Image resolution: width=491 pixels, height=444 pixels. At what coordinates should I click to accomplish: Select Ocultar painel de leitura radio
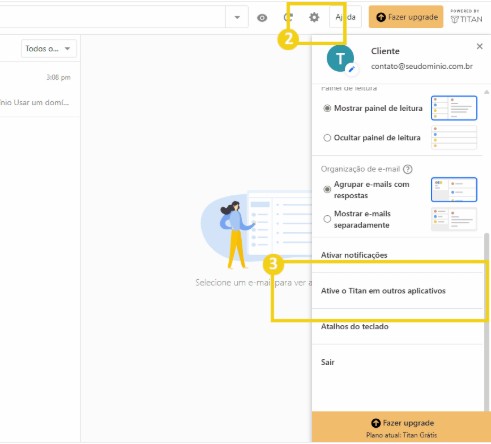327,138
